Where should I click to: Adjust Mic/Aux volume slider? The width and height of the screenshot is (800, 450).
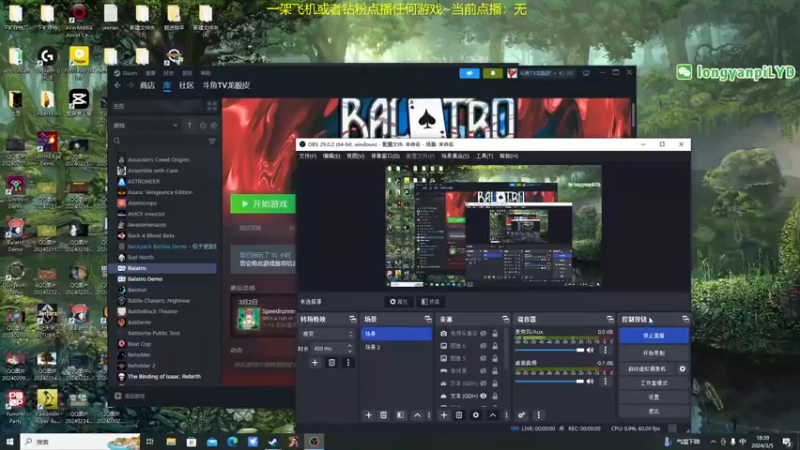coord(549,350)
